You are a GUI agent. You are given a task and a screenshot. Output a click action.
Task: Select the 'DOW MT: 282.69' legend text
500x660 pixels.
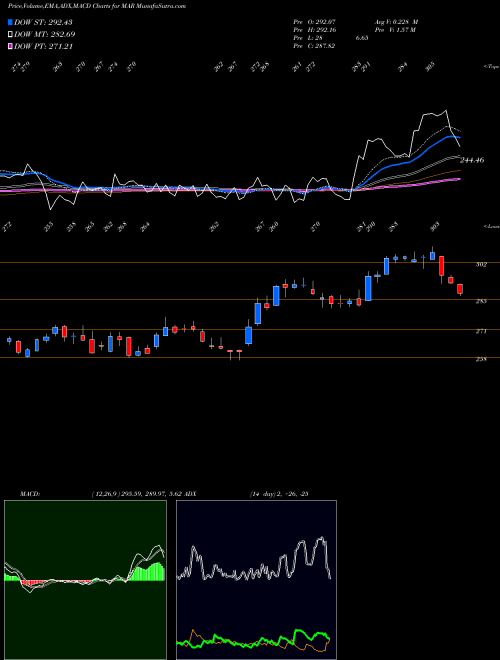pos(45,35)
